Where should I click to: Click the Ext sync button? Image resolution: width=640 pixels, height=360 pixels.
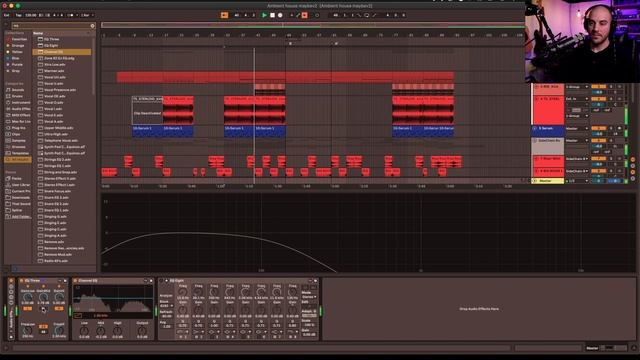click(7, 15)
